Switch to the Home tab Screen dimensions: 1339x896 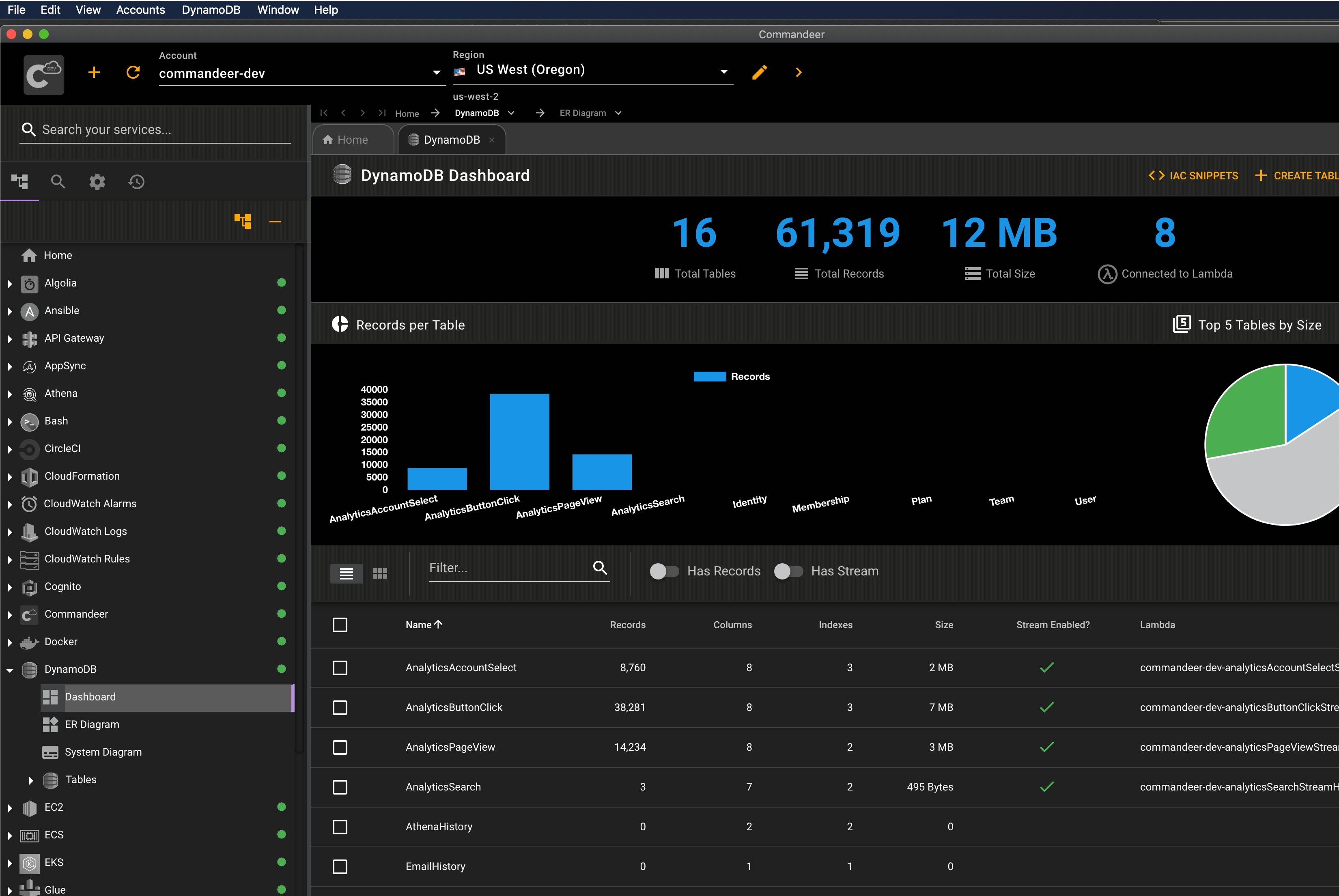point(353,140)
